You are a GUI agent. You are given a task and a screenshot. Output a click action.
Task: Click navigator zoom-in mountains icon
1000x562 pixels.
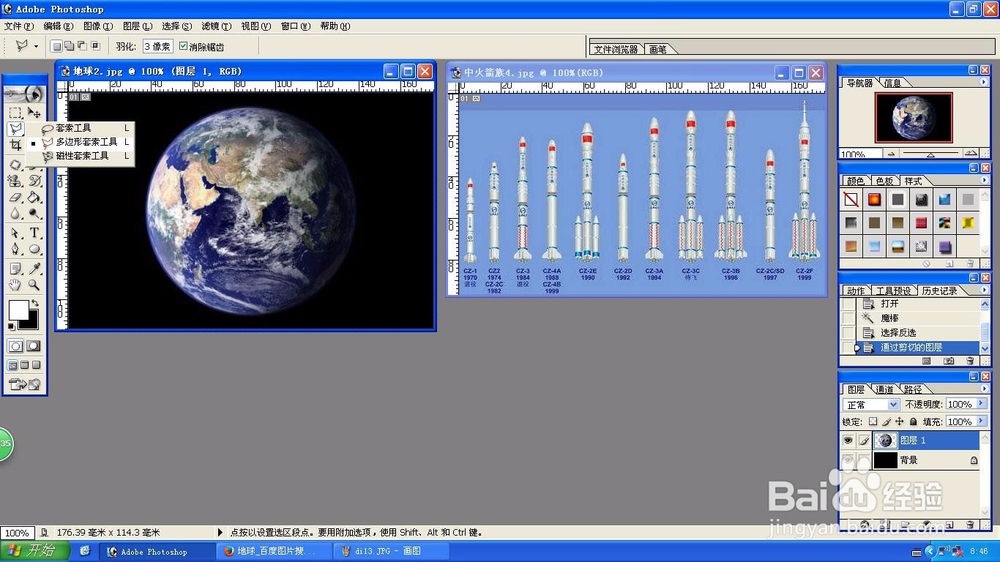click(971, 153)
